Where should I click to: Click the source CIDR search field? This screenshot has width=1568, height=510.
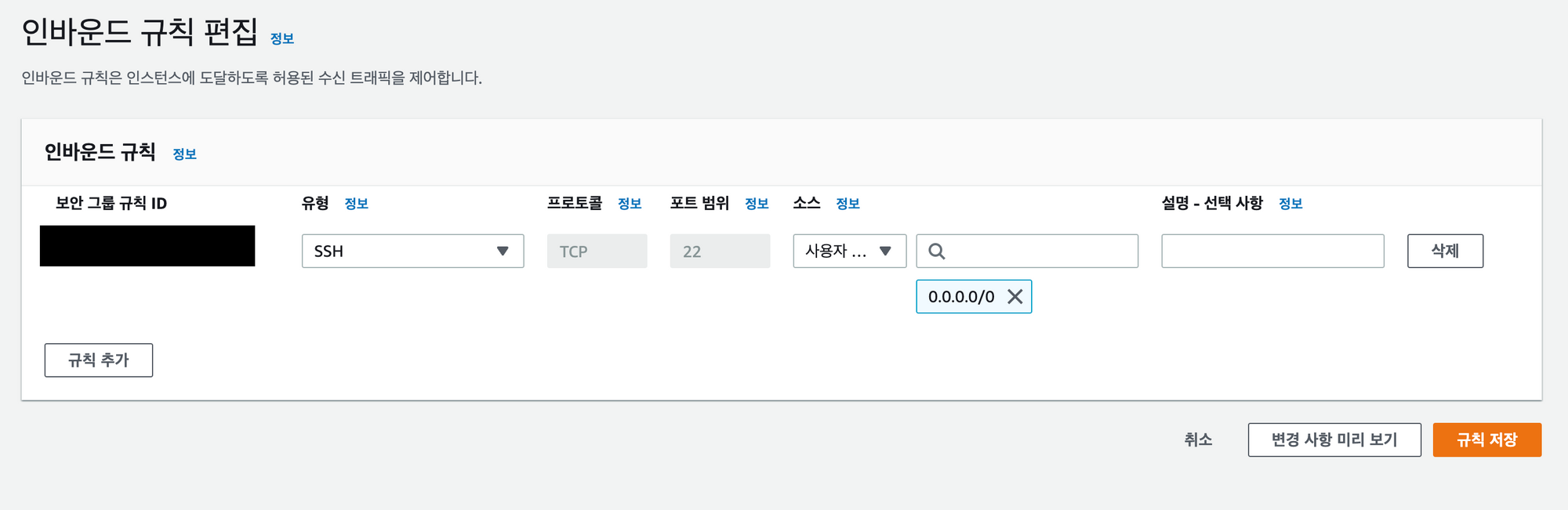(x=1027, y=251)
